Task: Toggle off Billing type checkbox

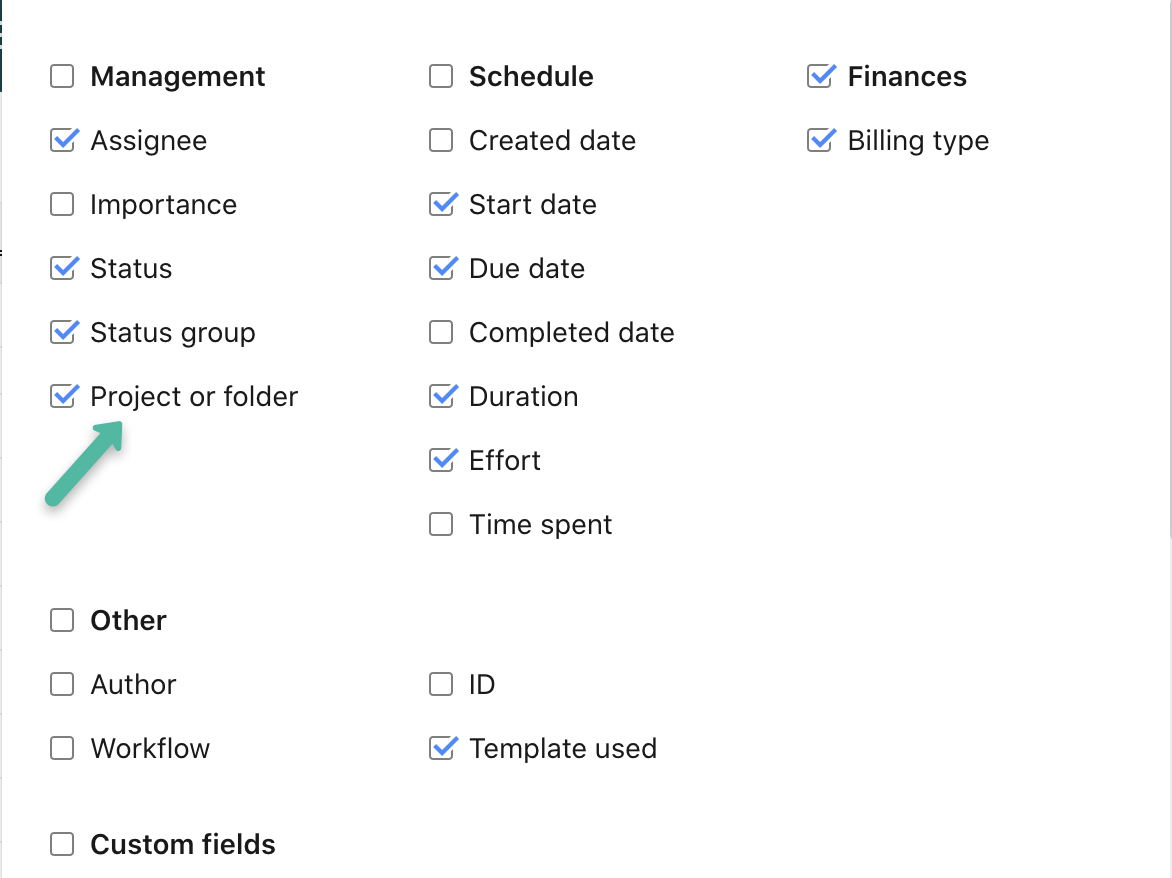Action: 820,141
